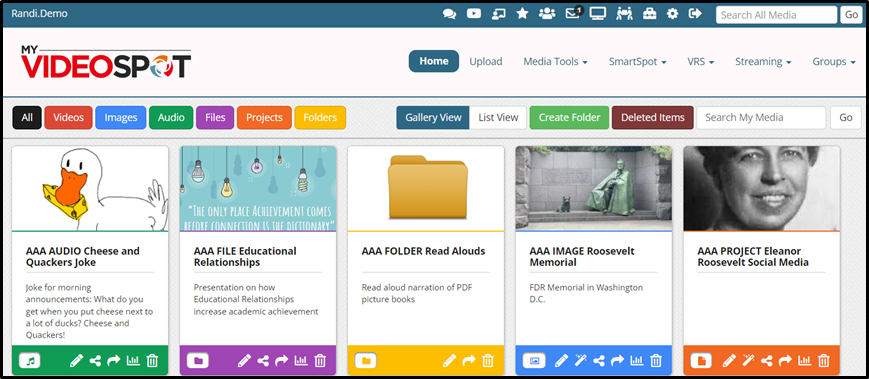Open the mail icon with notification badge
This screenshot has width=869, height=379.
click(574, 13)
